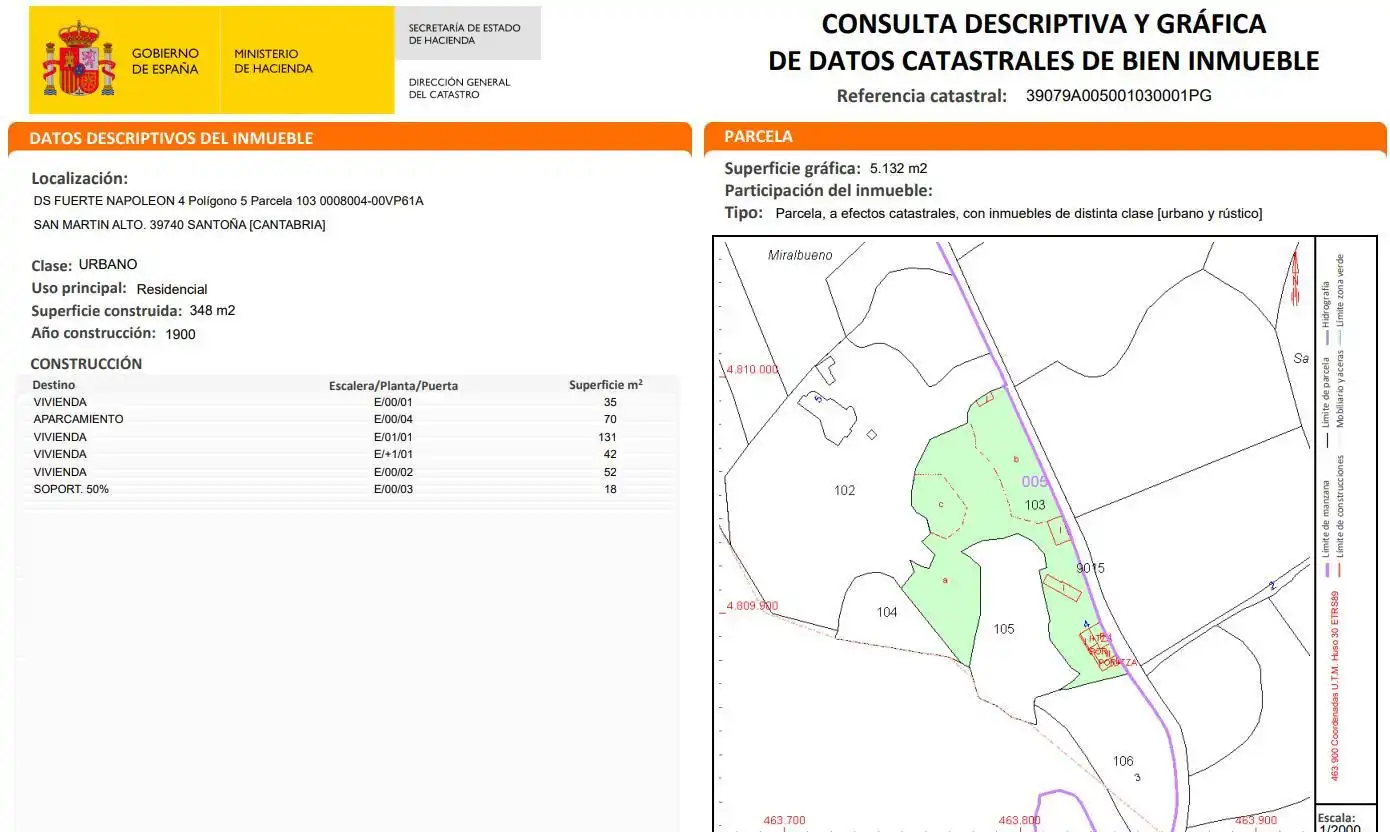Click the Destino column header
This screenshot has width=1390, height=832.
[x=53, y=385]
